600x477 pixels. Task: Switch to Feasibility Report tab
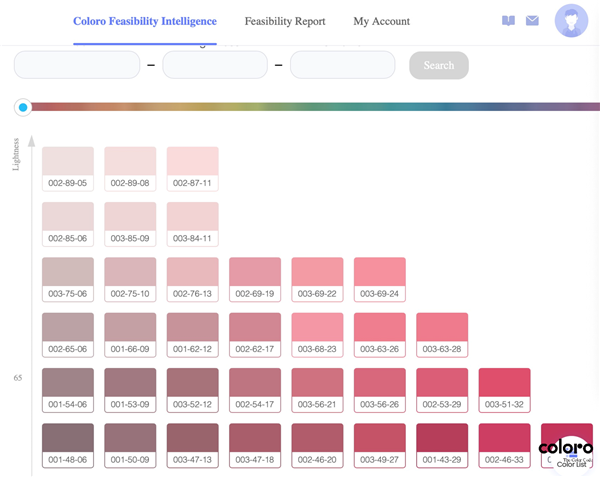point(285,21)
